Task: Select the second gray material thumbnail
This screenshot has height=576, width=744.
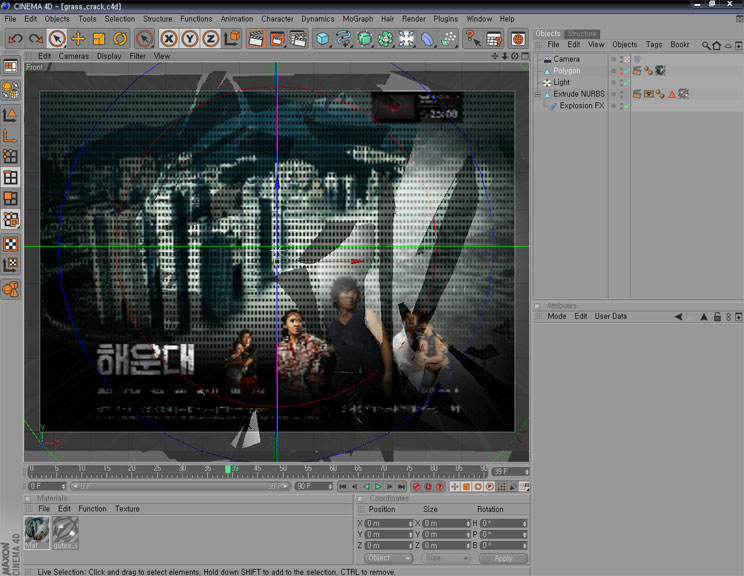Action: (65, 532)
